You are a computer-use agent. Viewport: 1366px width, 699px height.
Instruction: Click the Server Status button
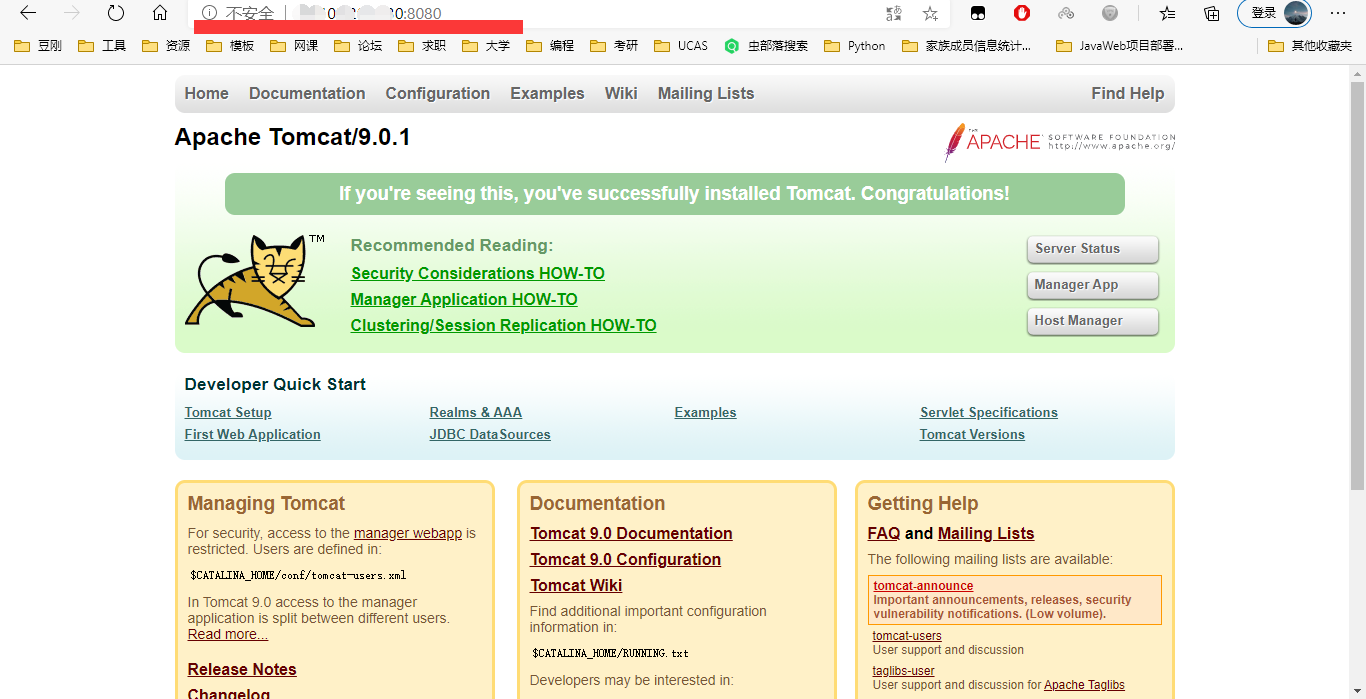coord(1093,249)
